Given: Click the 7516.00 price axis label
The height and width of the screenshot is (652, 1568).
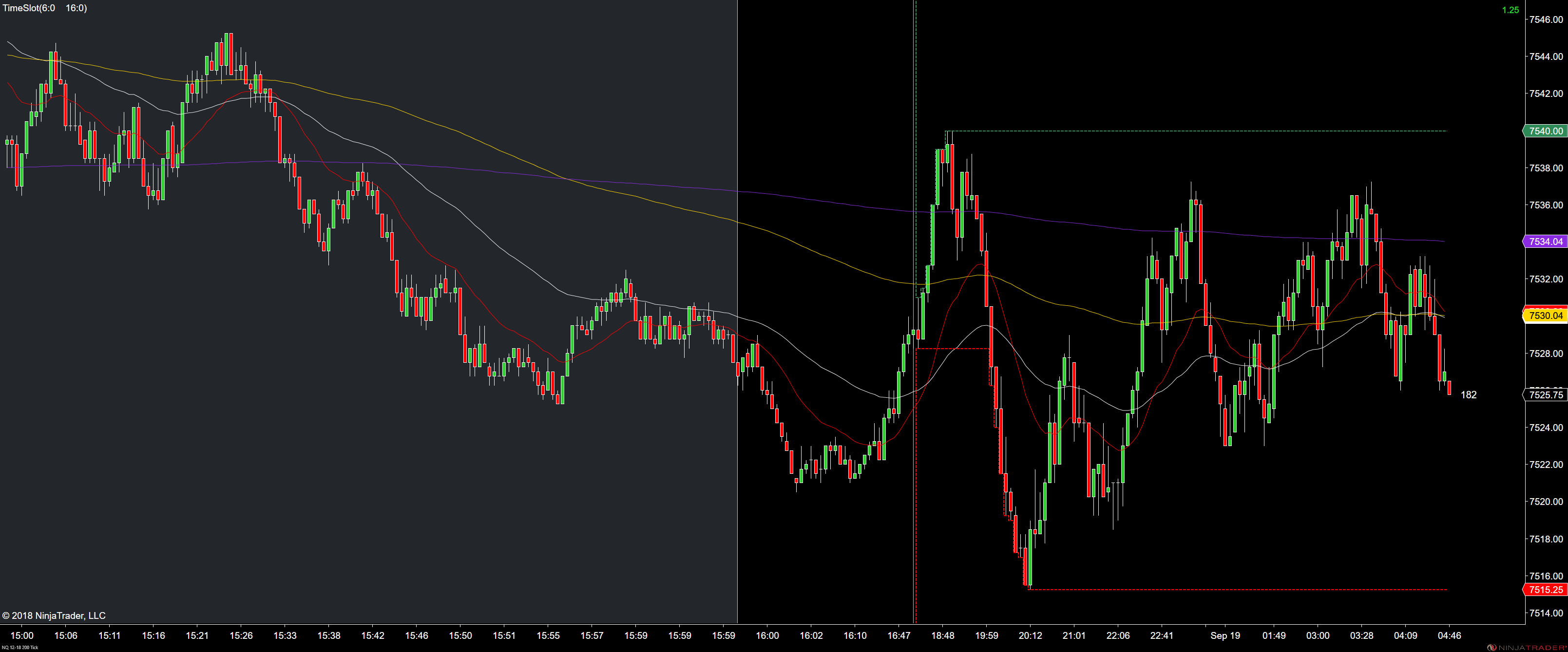Looking at the screenshot, I should (x=1546, y=576).
